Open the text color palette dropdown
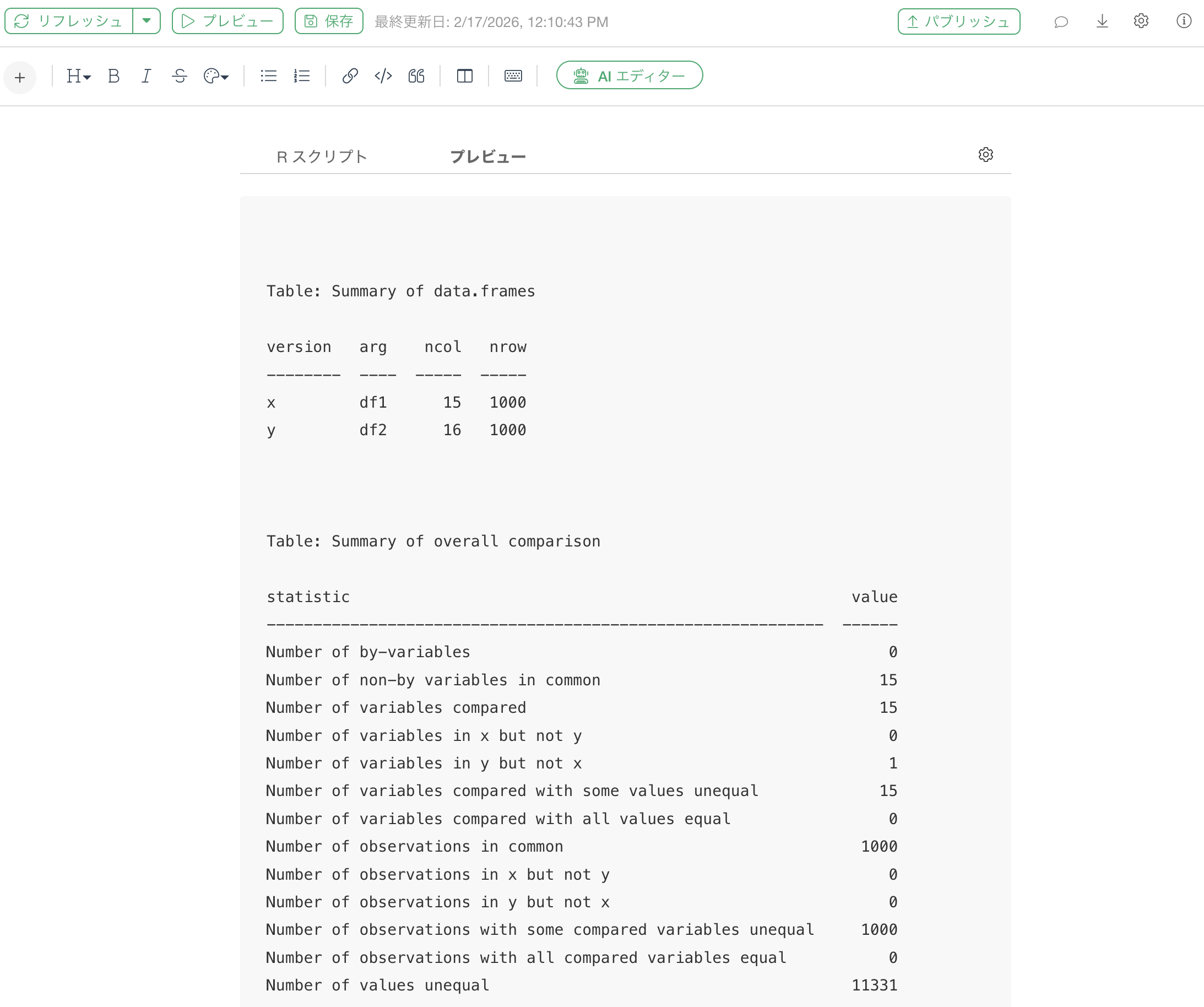 [x=215, y=75]
